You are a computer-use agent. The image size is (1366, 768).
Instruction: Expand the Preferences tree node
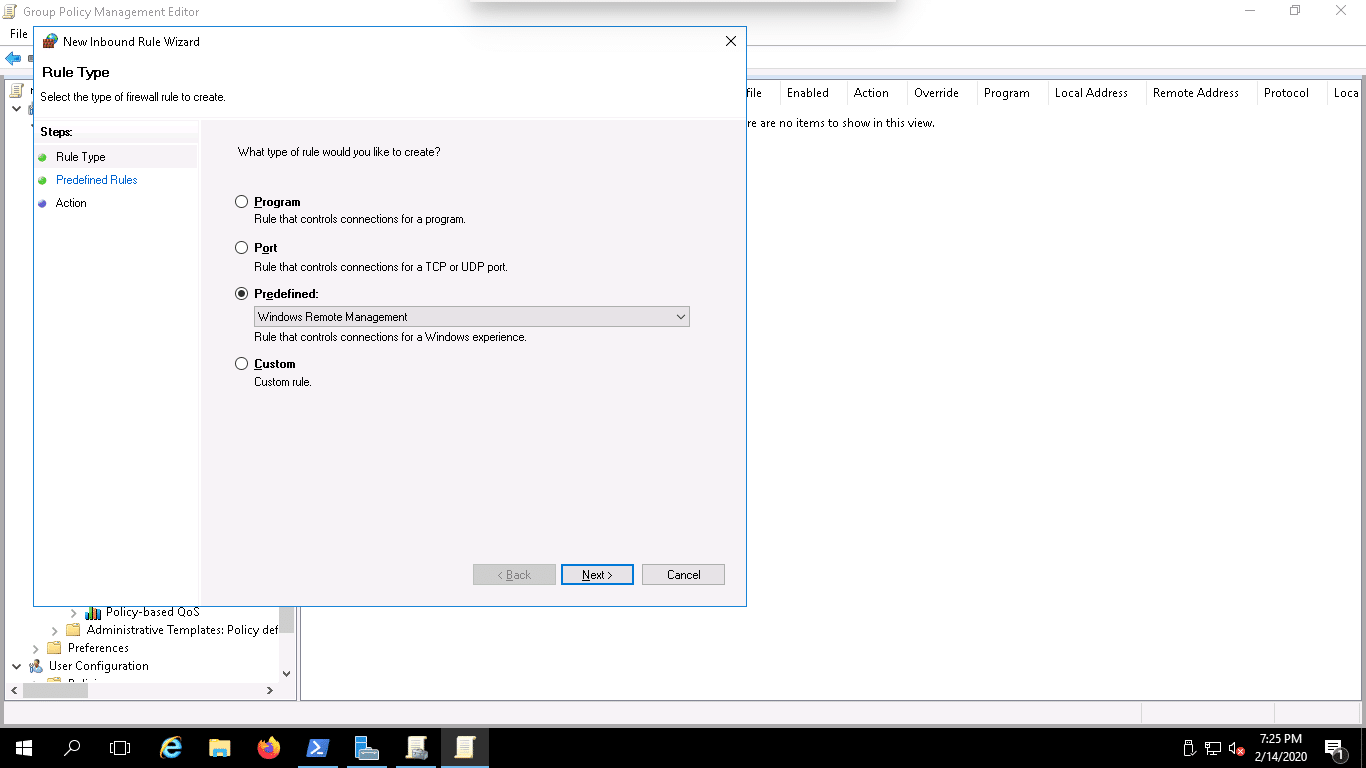click(36, 649)
